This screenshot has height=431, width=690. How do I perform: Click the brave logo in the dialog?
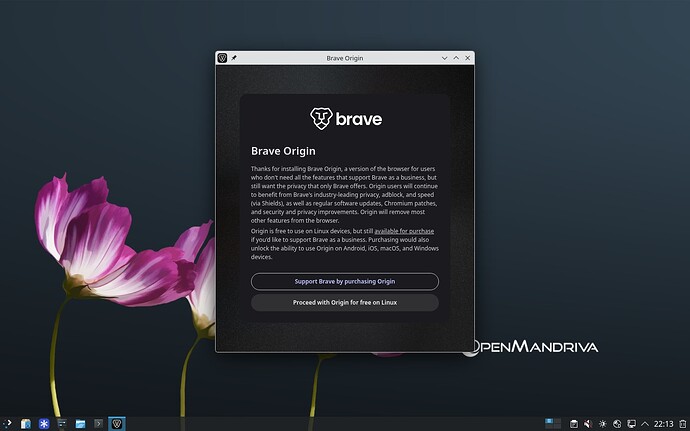coord(346,118)
